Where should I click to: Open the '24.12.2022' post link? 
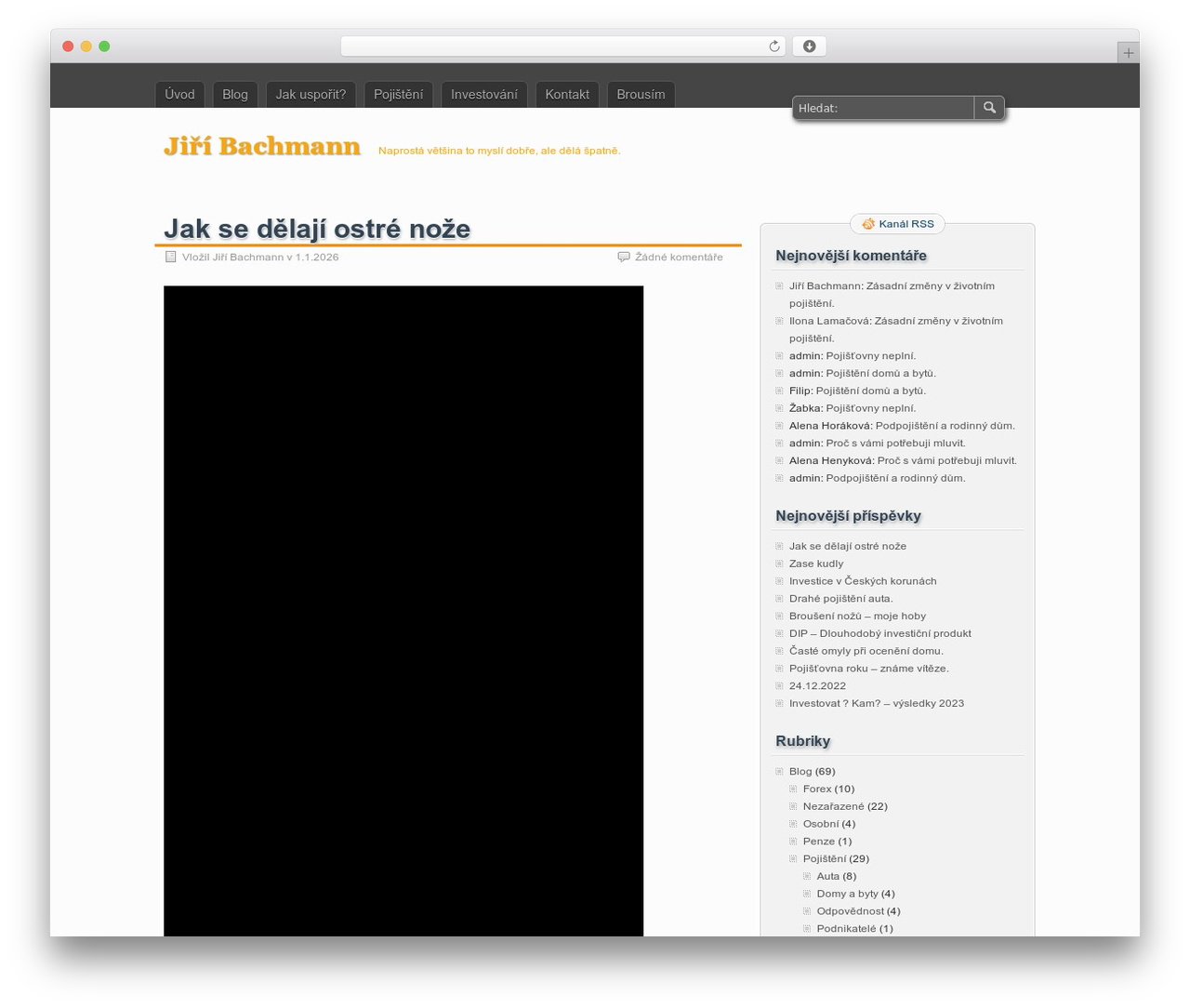coord(817,686)
